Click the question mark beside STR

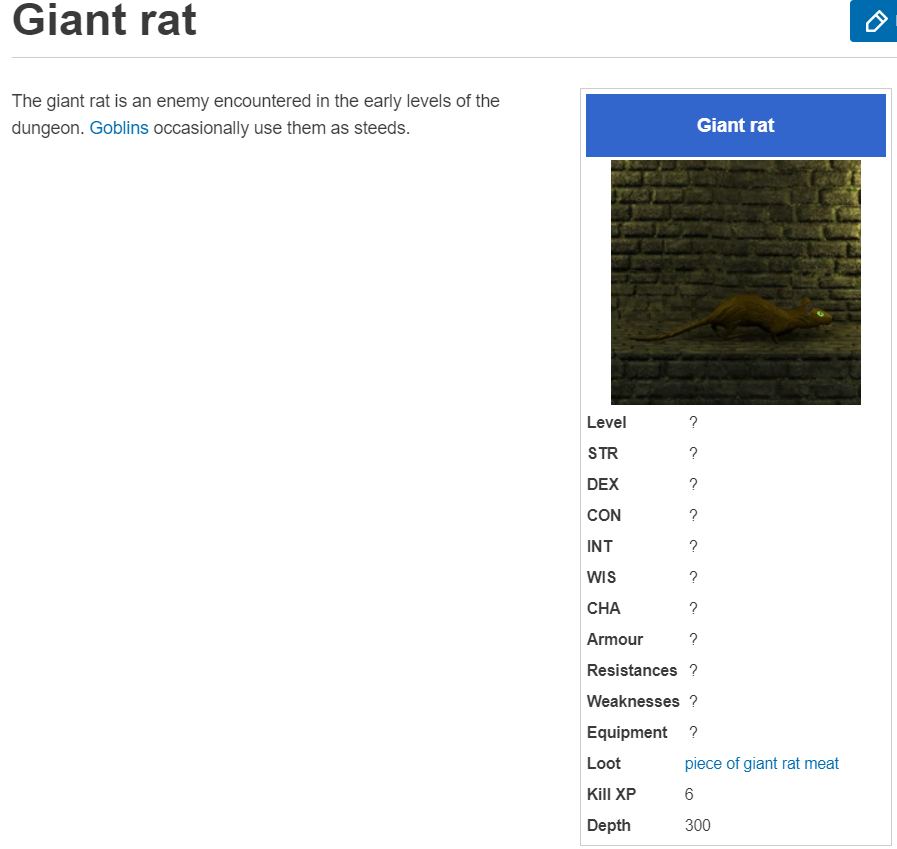point(693,453)
